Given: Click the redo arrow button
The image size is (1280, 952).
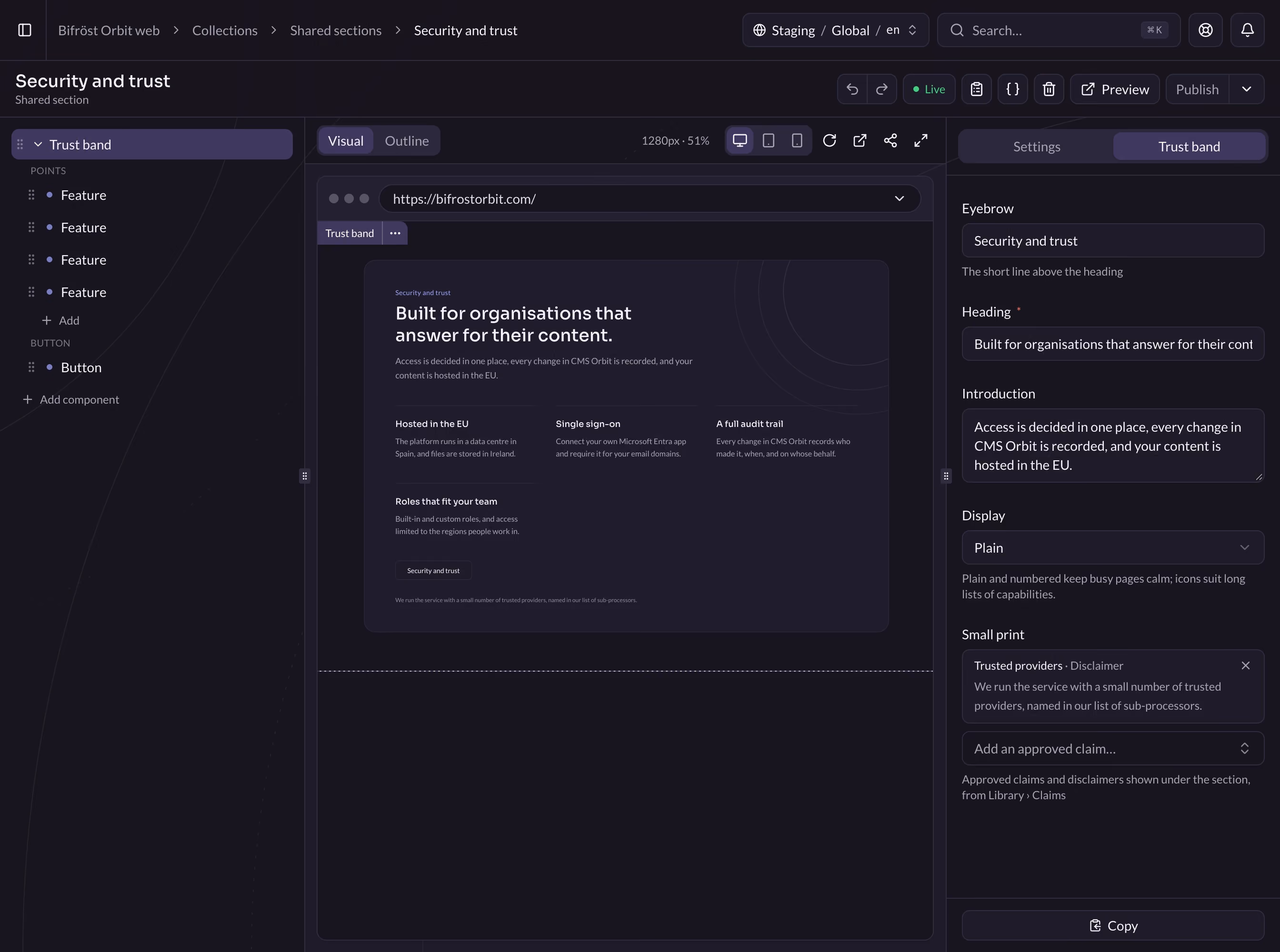Looking at the screenshot, I should pos(881,89).
